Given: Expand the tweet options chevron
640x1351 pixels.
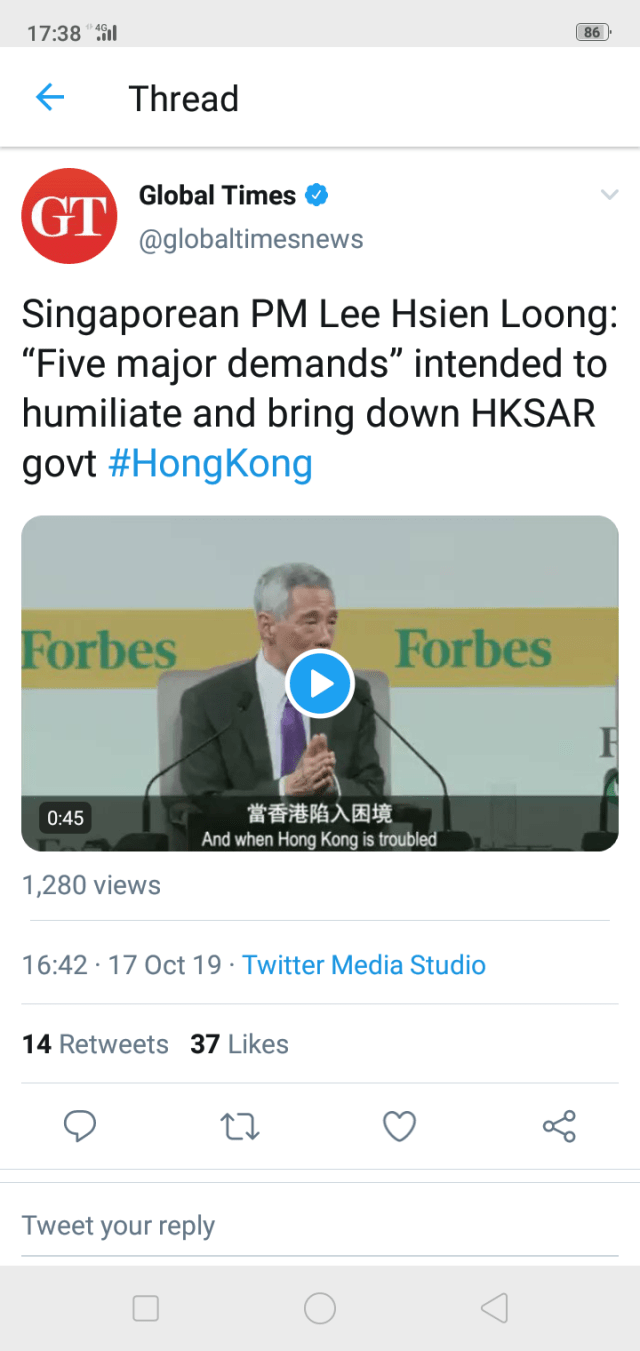Looking at the screenshot, I should click(x=609, y=195).
